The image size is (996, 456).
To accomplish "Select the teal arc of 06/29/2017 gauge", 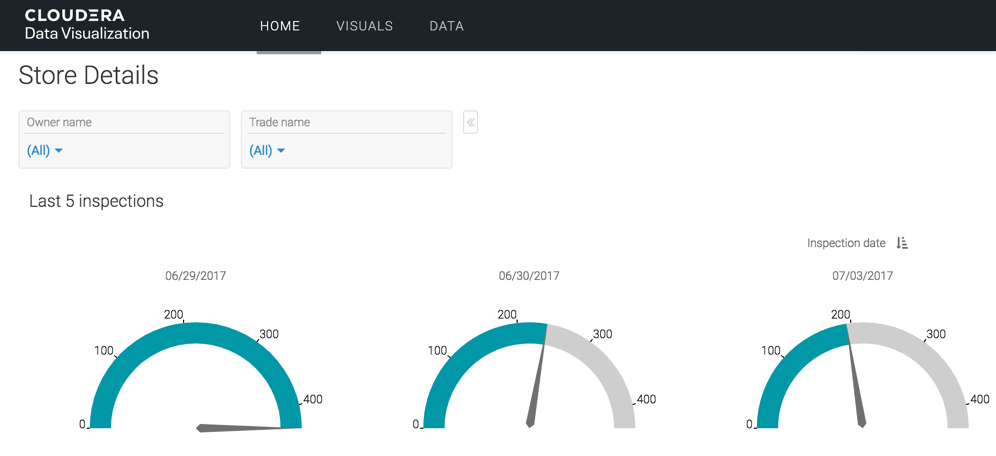I will coord(196,333).
